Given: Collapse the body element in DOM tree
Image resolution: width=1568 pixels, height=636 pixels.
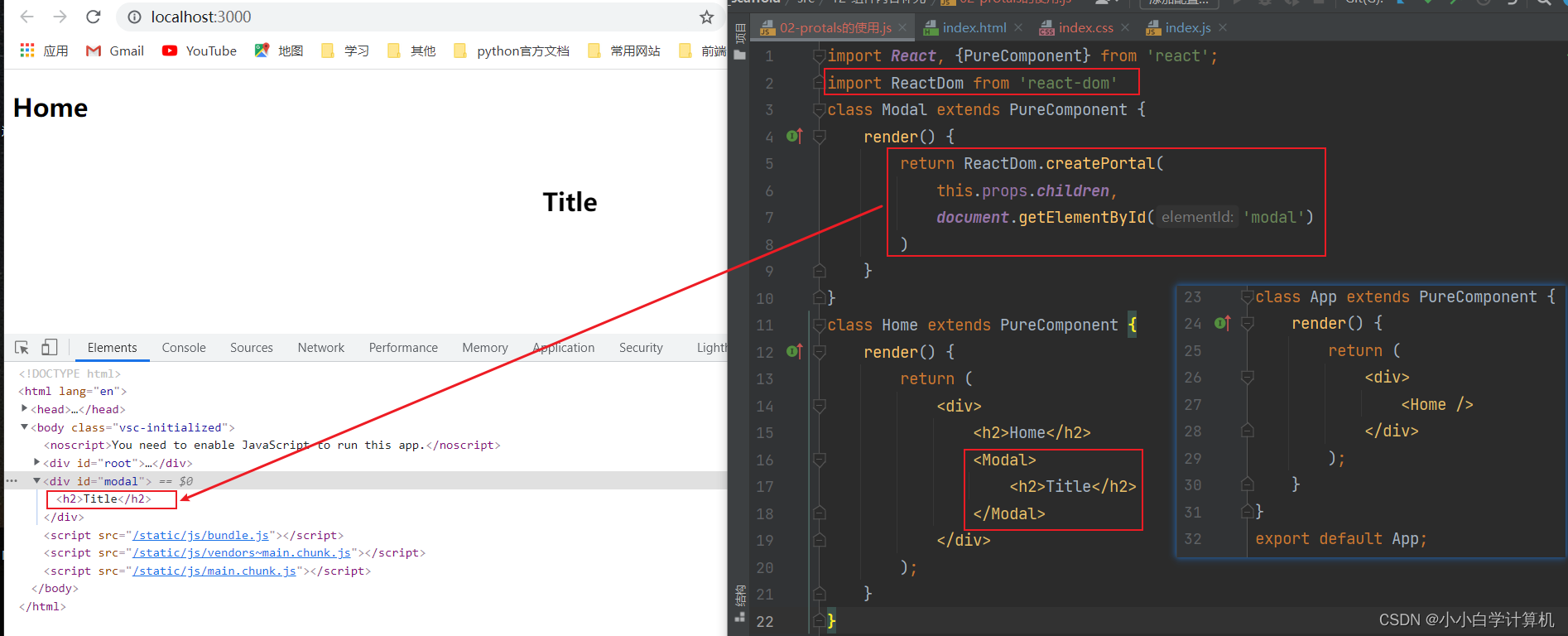Looking at the screenshot, I should [24, 426].
